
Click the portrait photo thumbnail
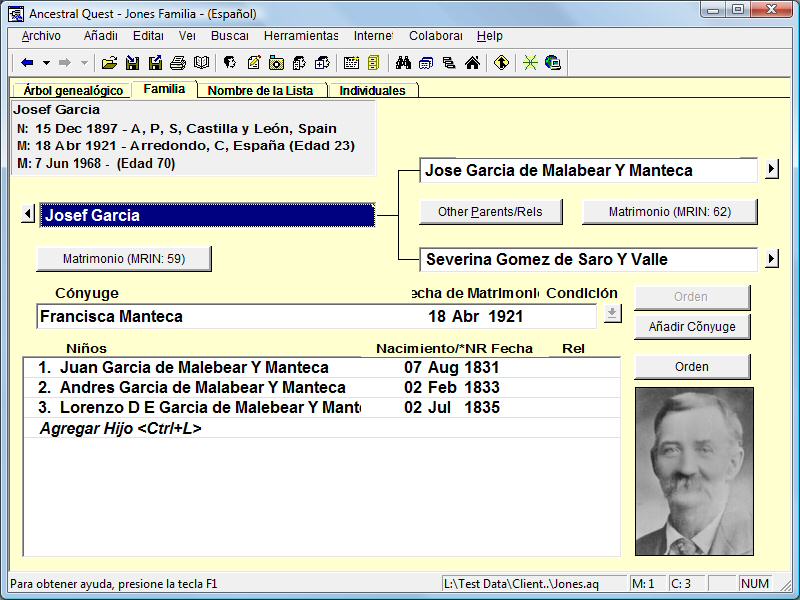(694, 471)
